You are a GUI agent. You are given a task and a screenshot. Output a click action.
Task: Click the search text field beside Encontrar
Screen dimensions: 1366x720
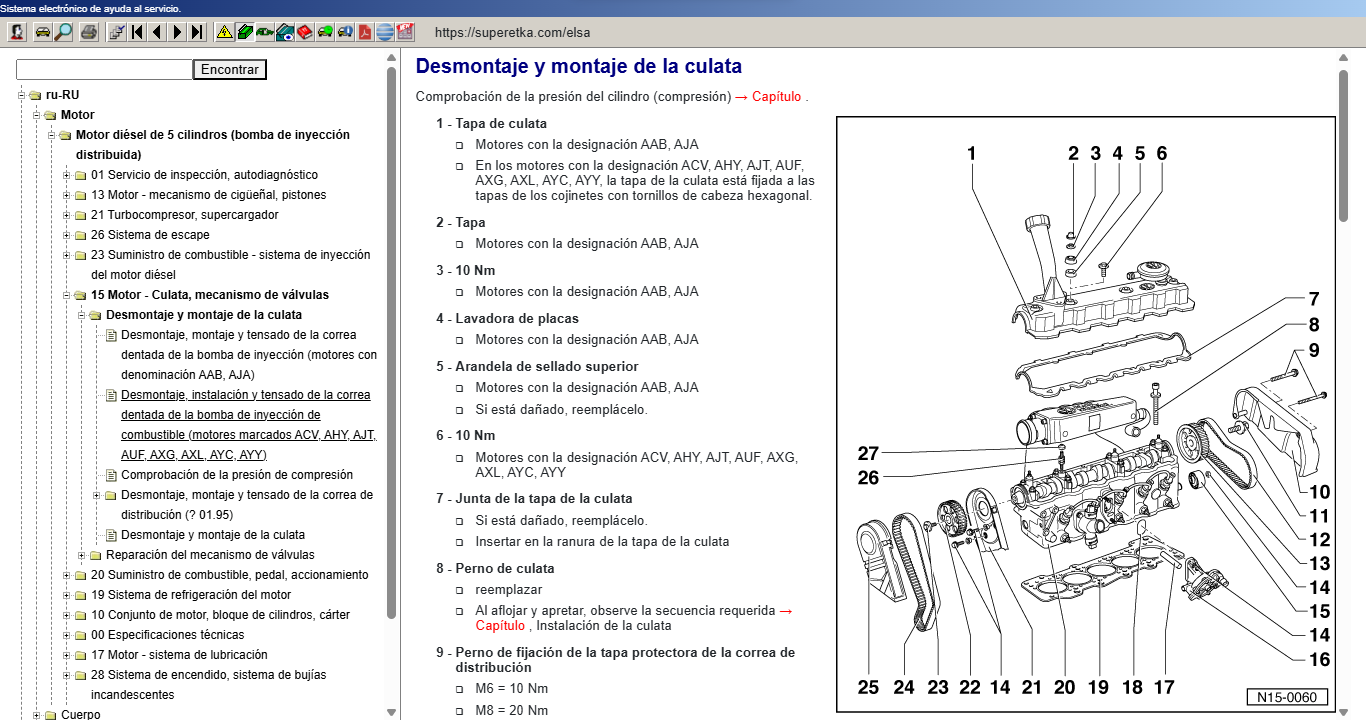(104, 70)
